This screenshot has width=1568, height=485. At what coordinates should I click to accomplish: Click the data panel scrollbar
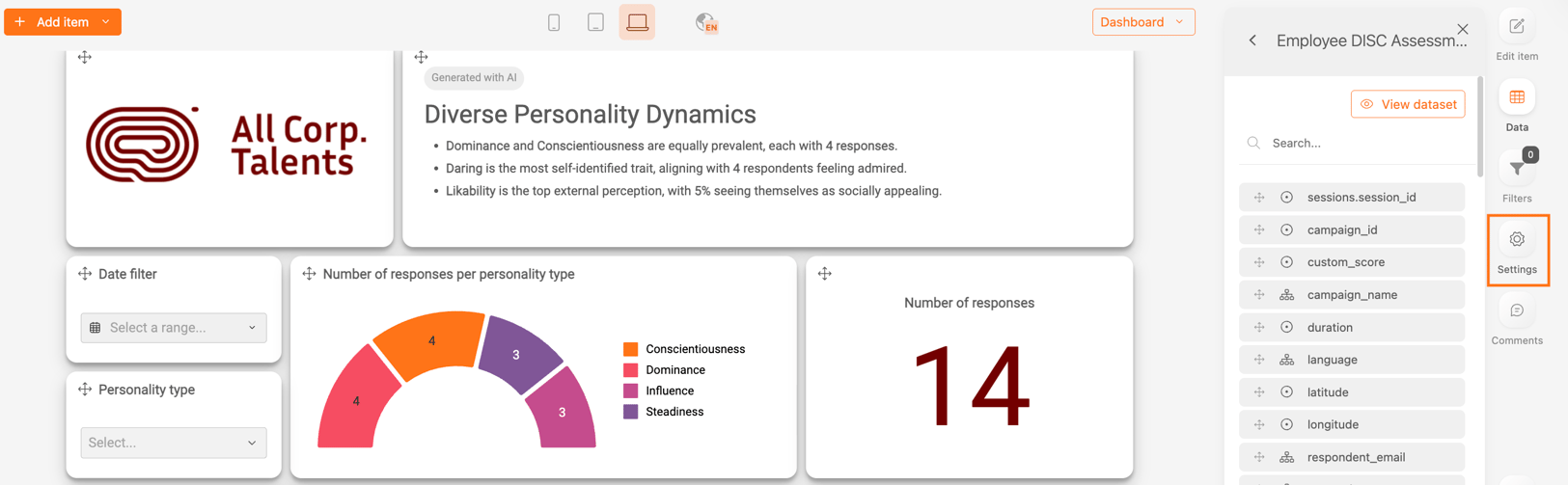(1480, 127)
